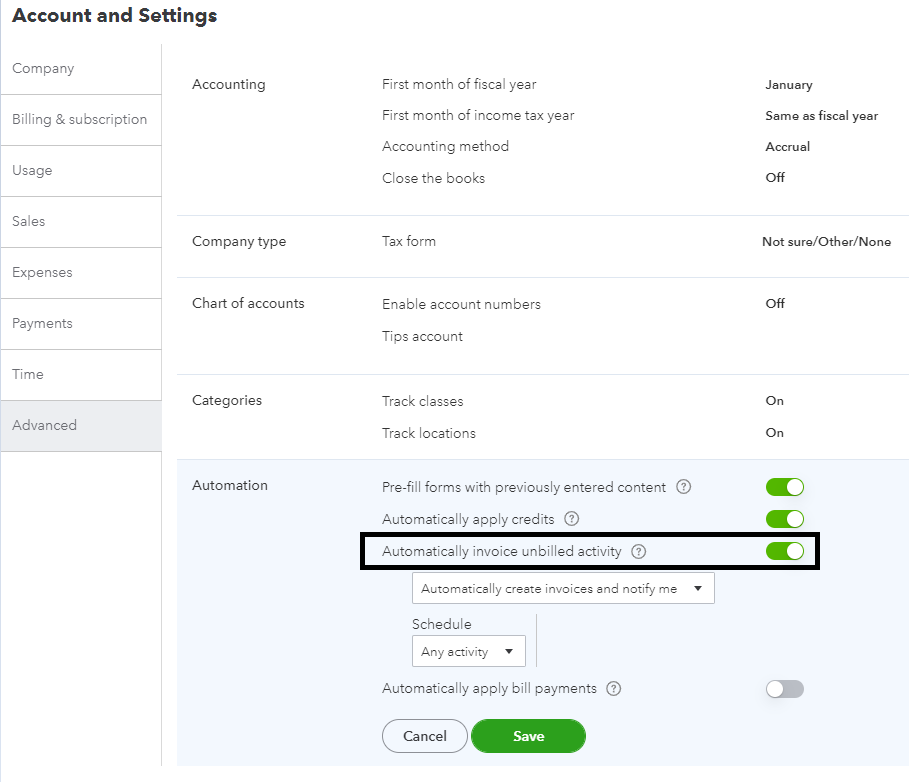Enable Automatically apply bill payments switch
The height and width of the screenshot is (782, 909).
point(785,689)
